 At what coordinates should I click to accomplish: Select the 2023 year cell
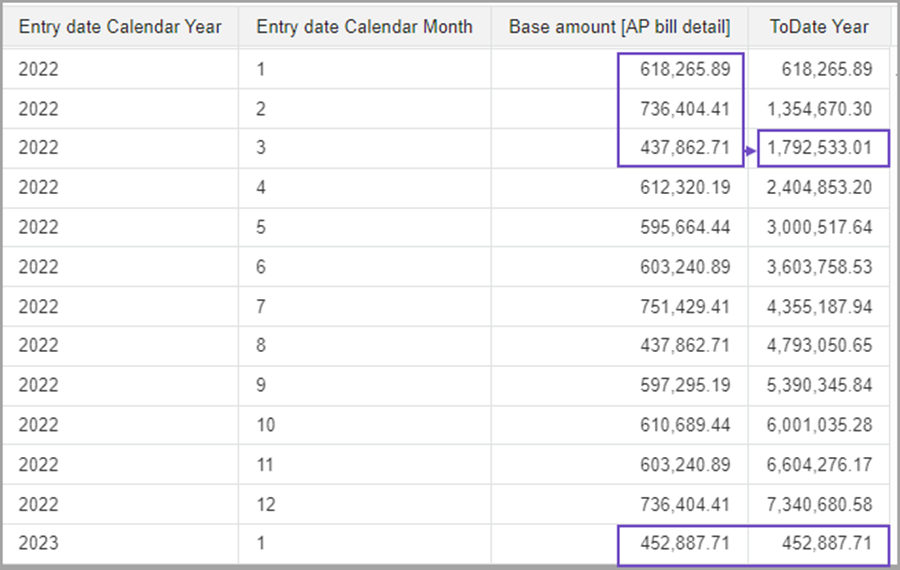(x=38, y=544)
